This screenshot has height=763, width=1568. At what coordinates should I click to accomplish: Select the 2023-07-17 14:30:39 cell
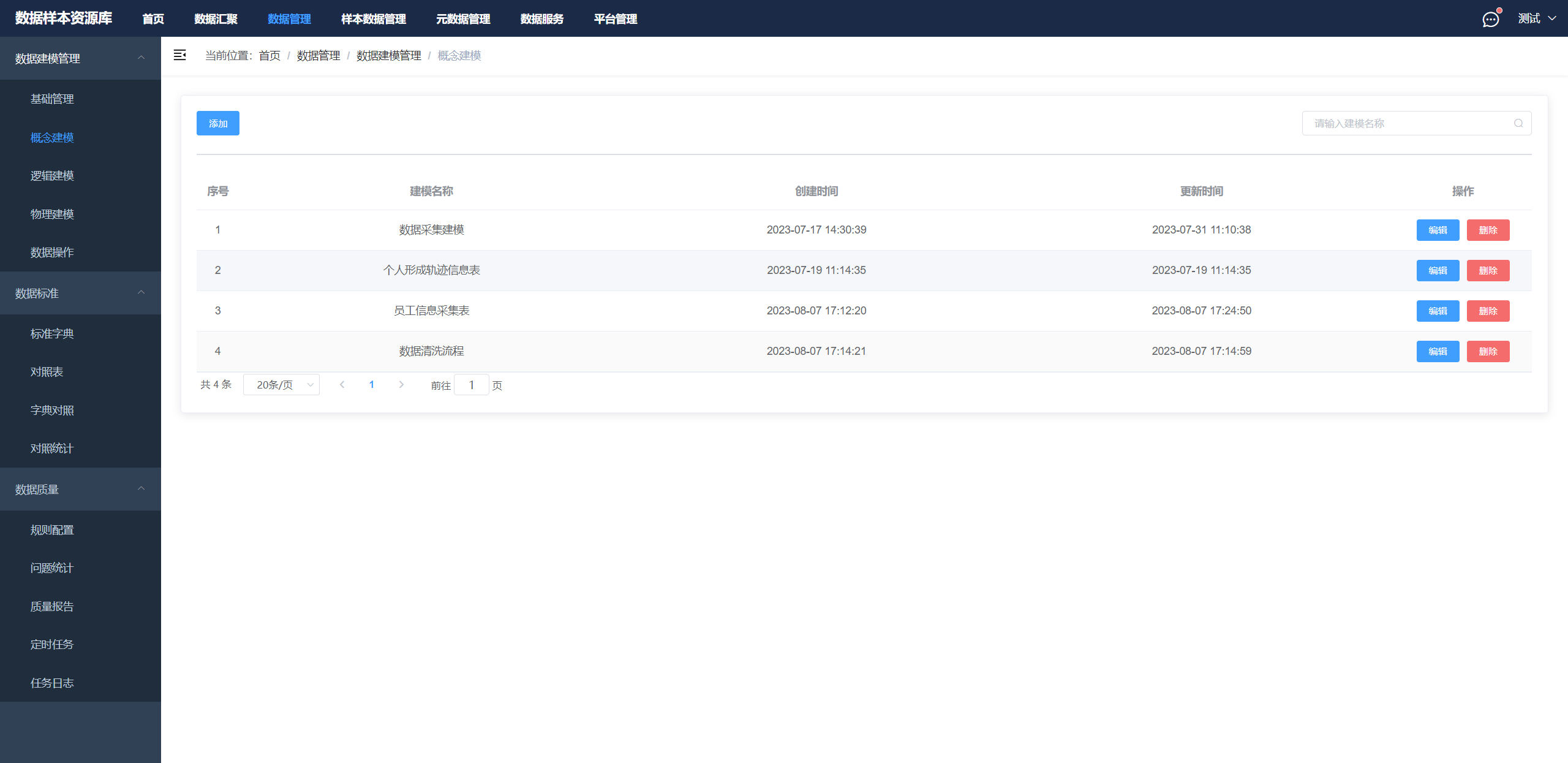pyautogui.click(x=816, y=230)
